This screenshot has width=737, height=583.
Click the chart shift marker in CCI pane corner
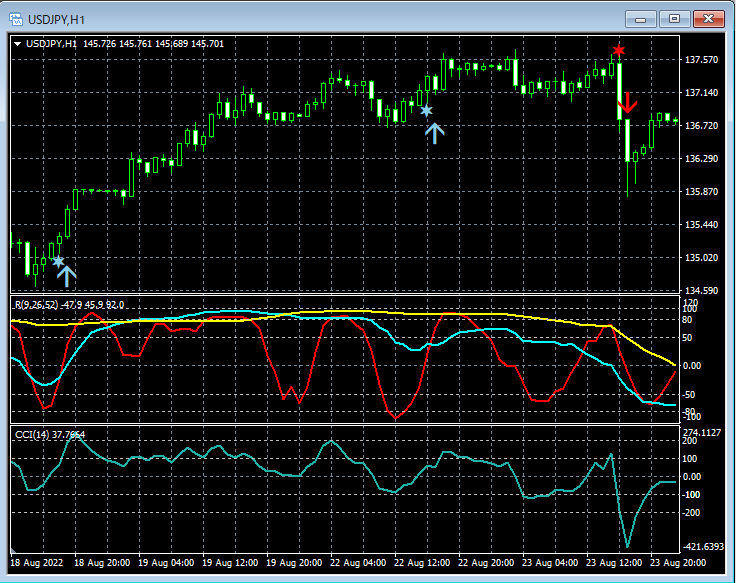pos(13,550)
